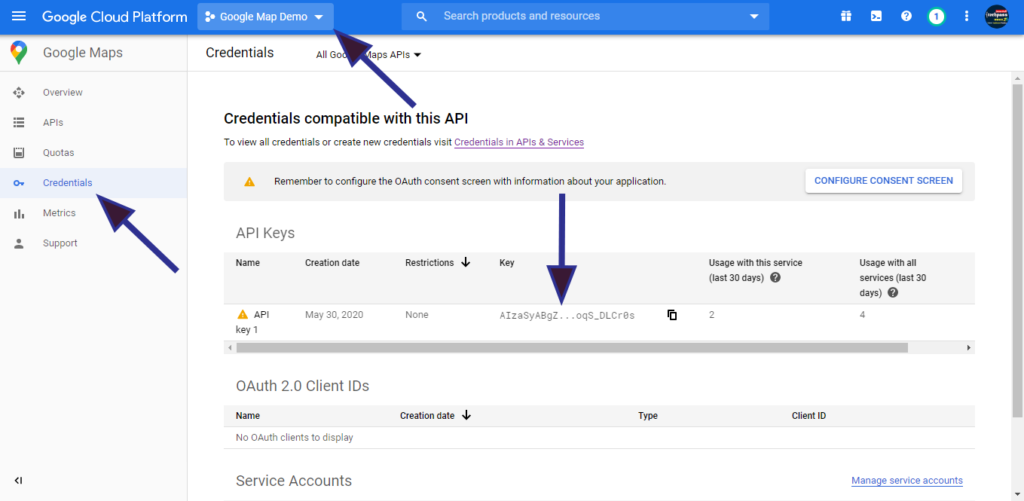This screenshot has height=501, width=1024.
Task: Open the gift free trial icon
Action: pos(846,16)
